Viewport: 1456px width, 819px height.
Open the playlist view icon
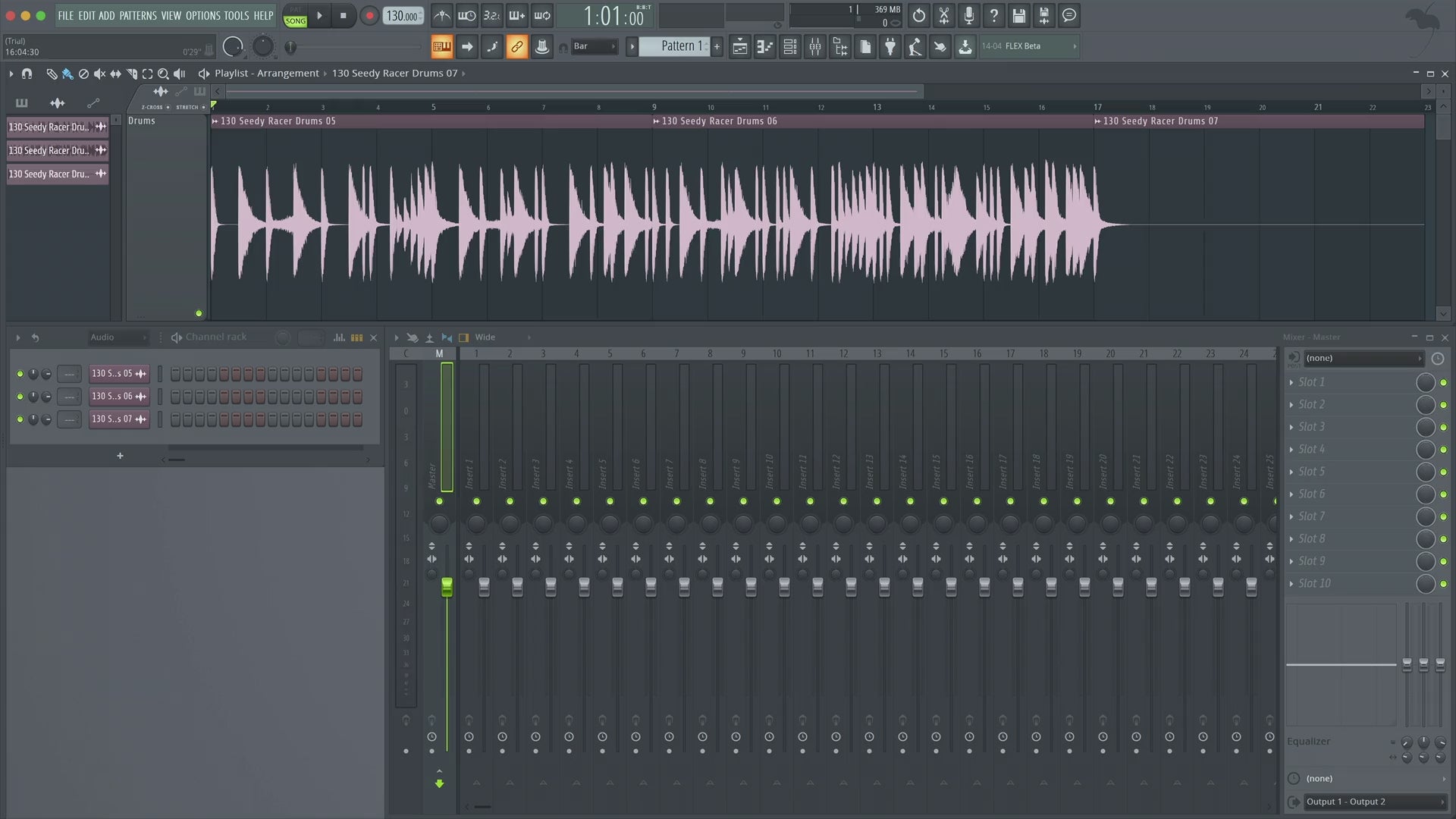tap(739, 47)
